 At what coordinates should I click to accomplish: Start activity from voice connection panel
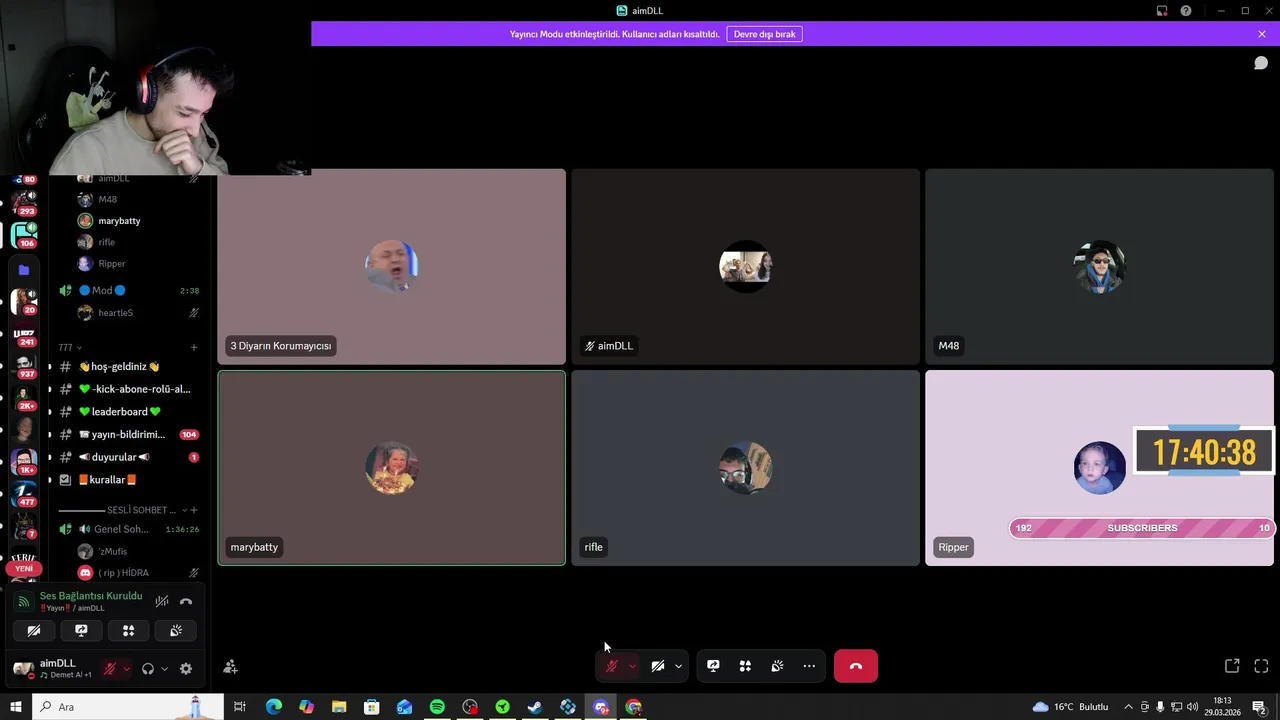click(x=128, y=631)
